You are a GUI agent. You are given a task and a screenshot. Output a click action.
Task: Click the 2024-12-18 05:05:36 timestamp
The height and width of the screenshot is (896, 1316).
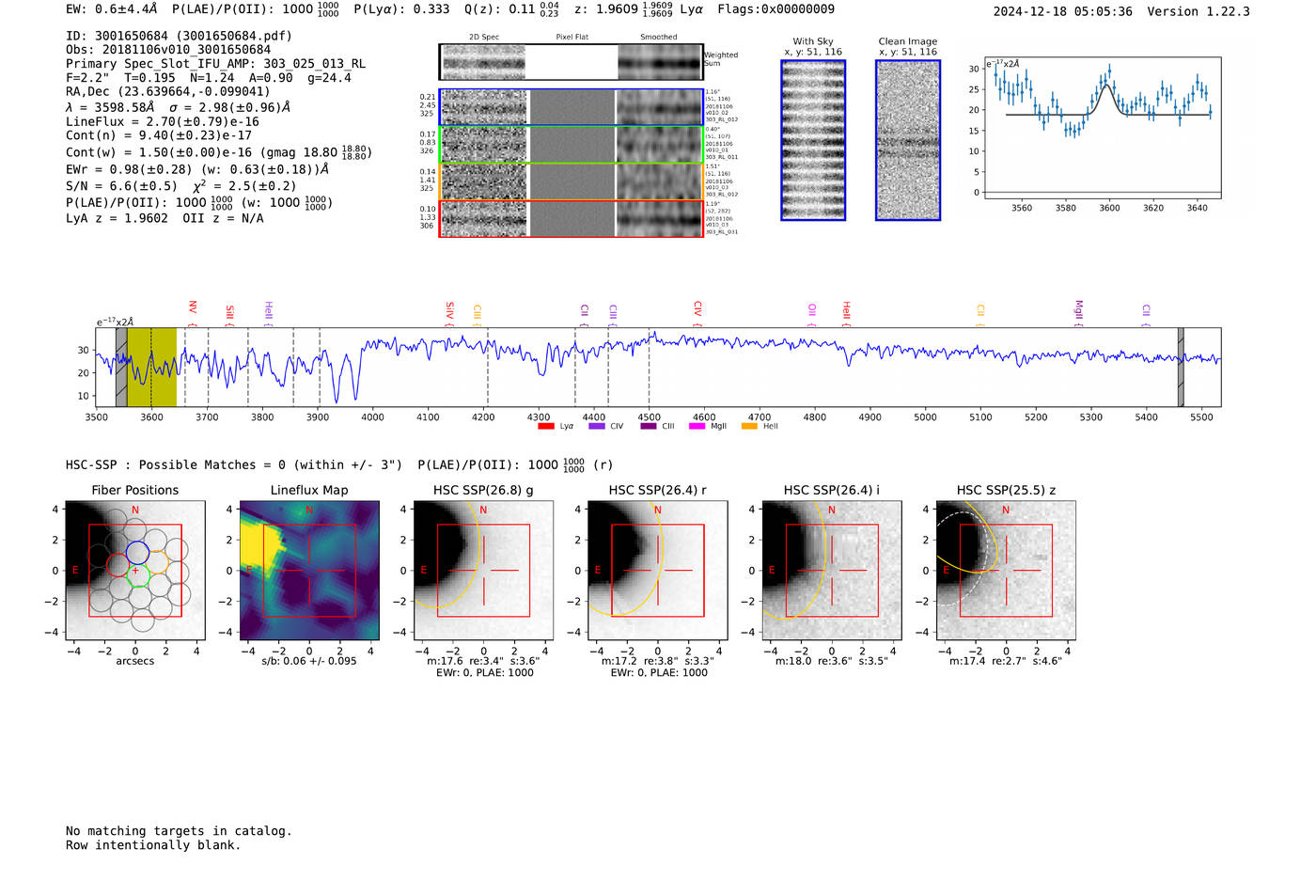(1062, 11)
